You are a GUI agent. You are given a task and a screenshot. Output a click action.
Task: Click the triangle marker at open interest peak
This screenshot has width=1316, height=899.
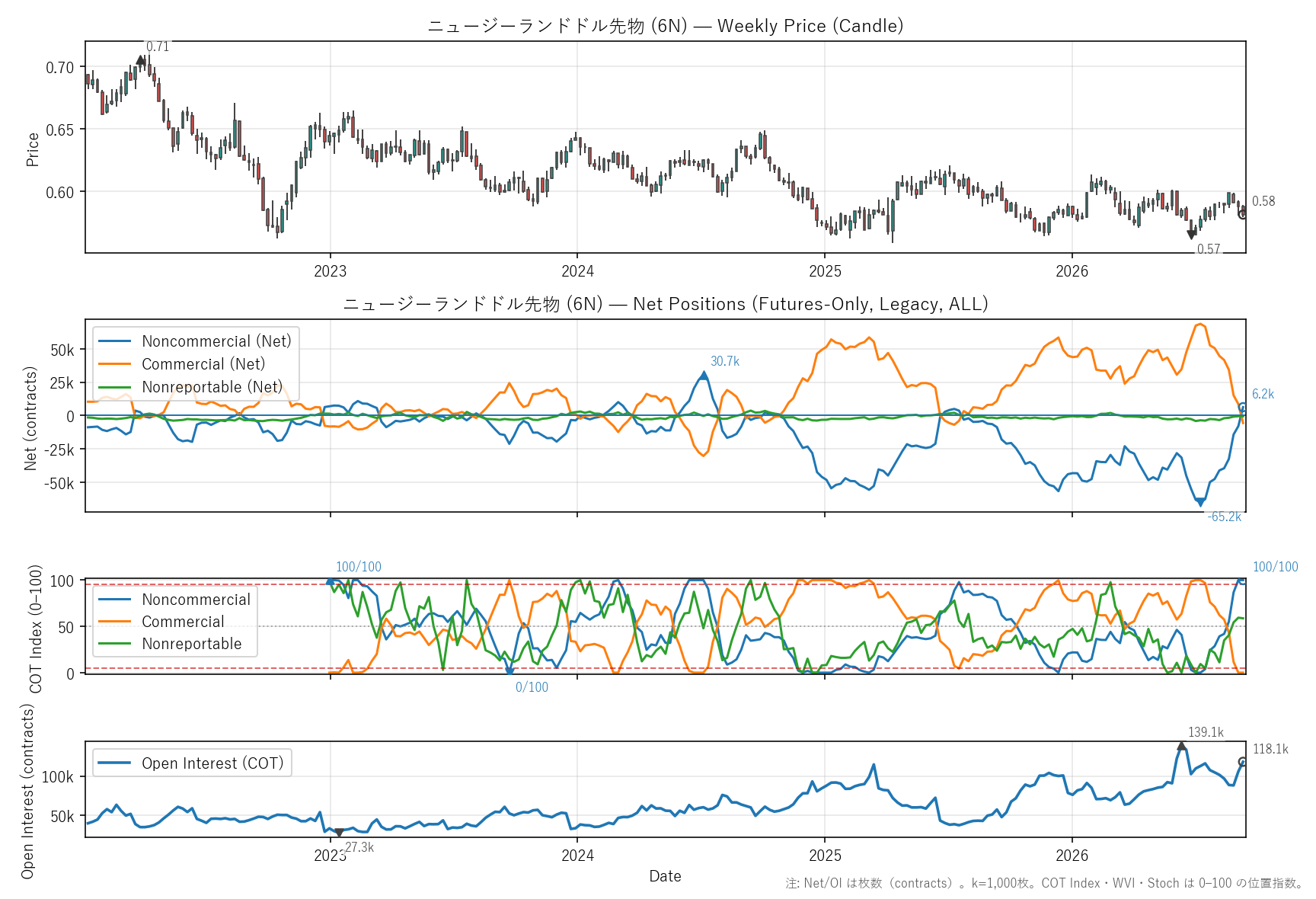[x=1182, y=747]
